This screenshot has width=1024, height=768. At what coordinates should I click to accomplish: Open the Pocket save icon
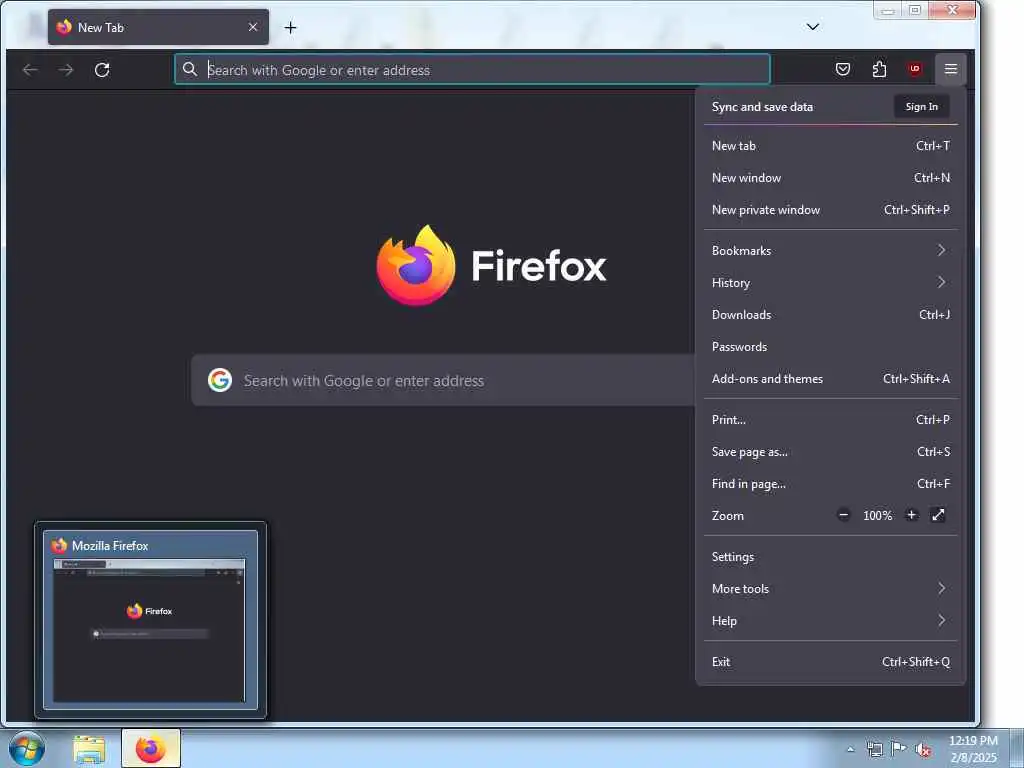[842, 69]
